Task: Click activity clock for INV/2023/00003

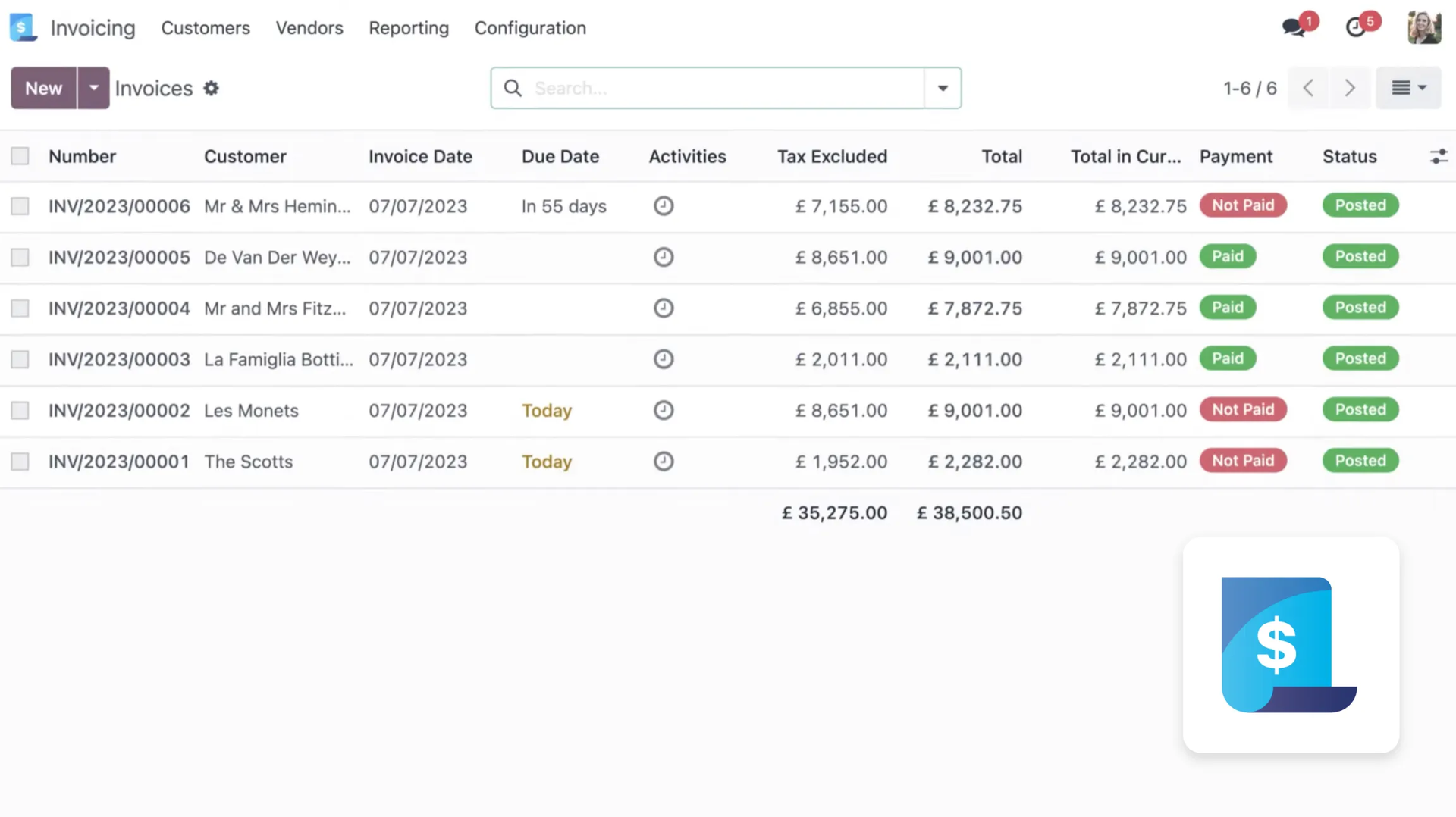Action: pos(664,359)
